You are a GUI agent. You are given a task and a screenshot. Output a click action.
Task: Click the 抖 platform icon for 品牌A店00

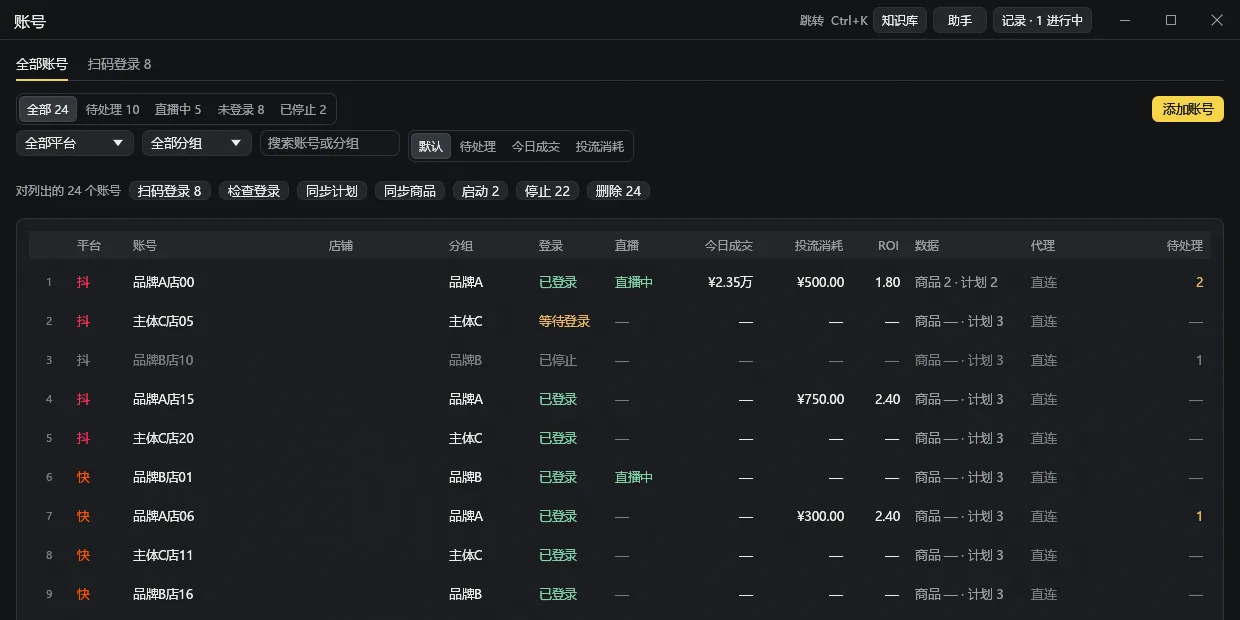point(83,283)
